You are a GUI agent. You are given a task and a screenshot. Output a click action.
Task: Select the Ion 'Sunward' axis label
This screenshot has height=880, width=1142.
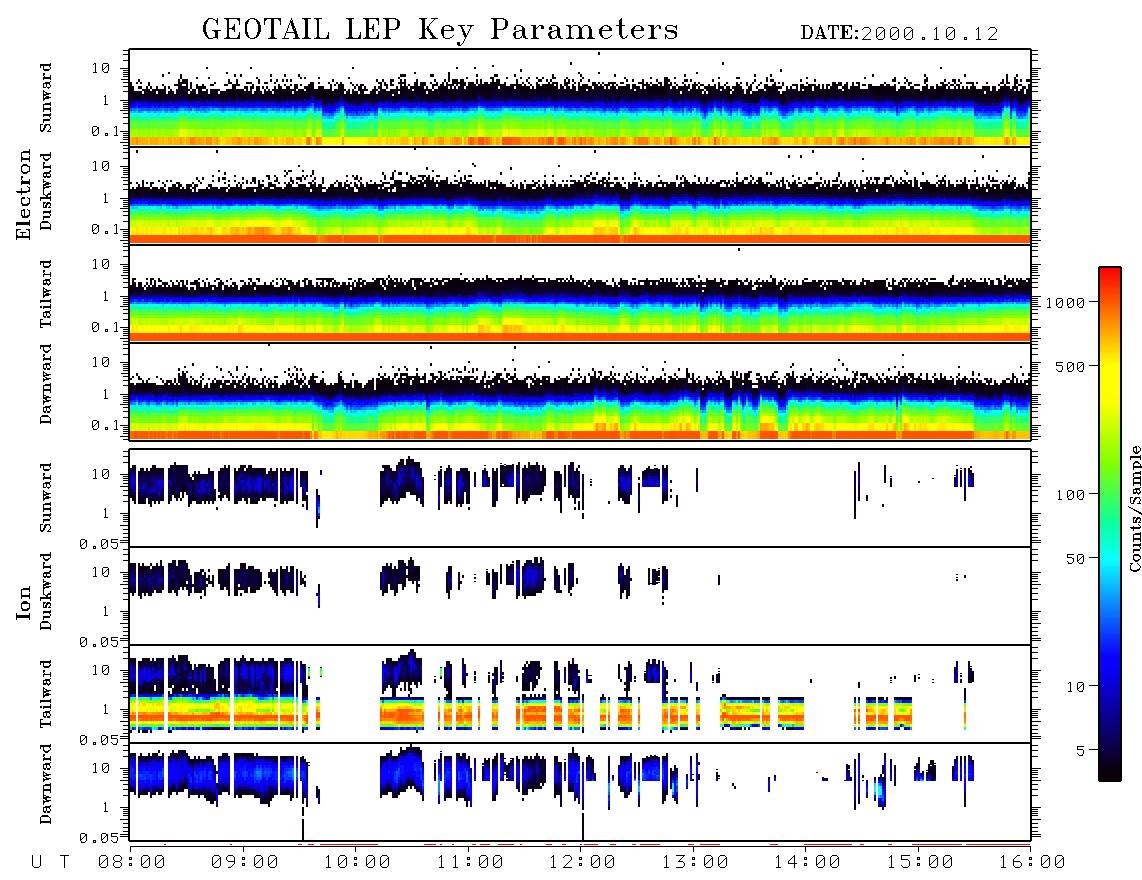[46, 498]
